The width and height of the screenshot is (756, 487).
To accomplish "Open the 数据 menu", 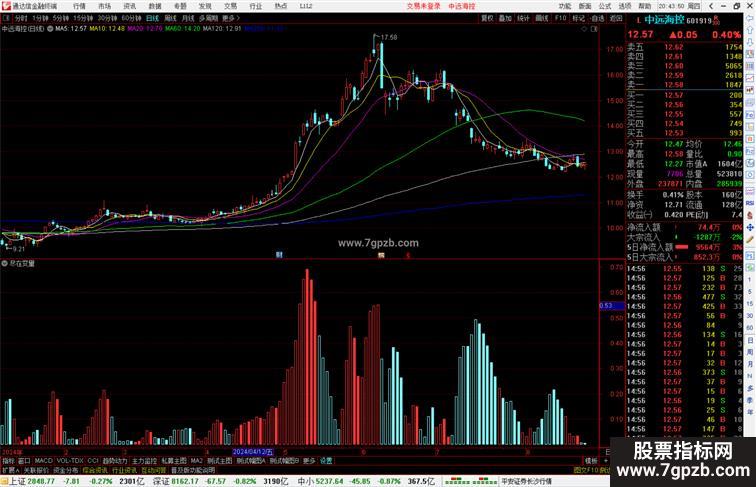I will pyautogui.click(x=155, y=6).
